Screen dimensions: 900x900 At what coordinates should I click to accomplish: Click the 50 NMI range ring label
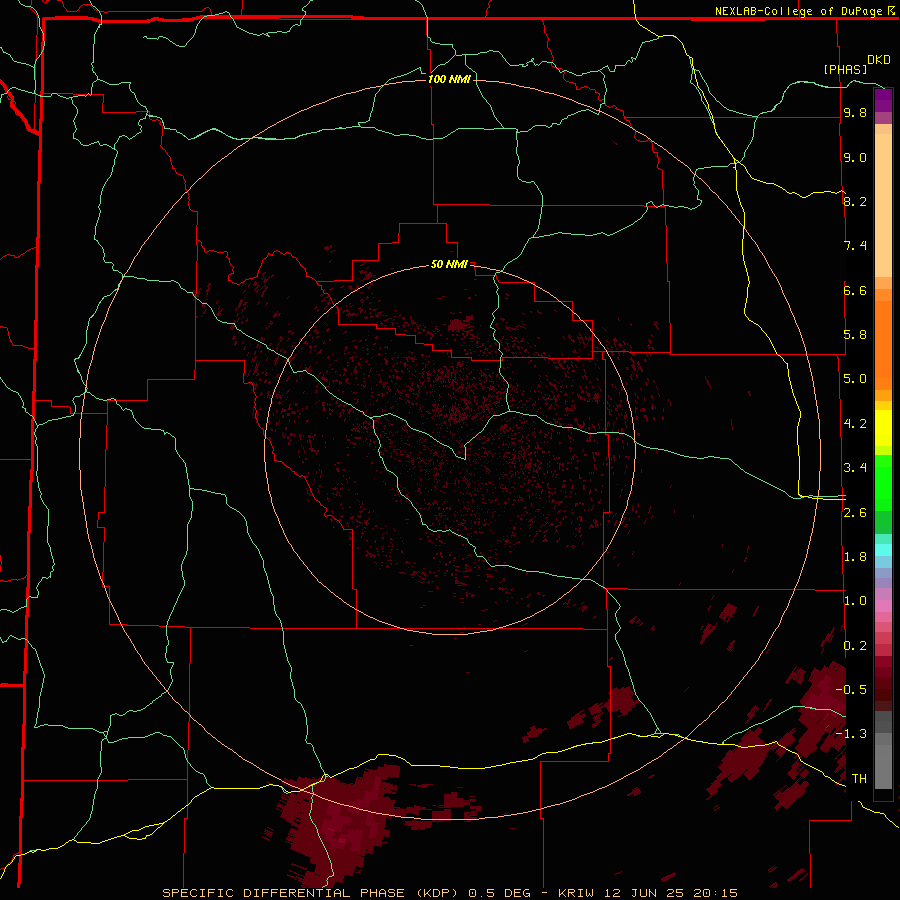[449, 264]
